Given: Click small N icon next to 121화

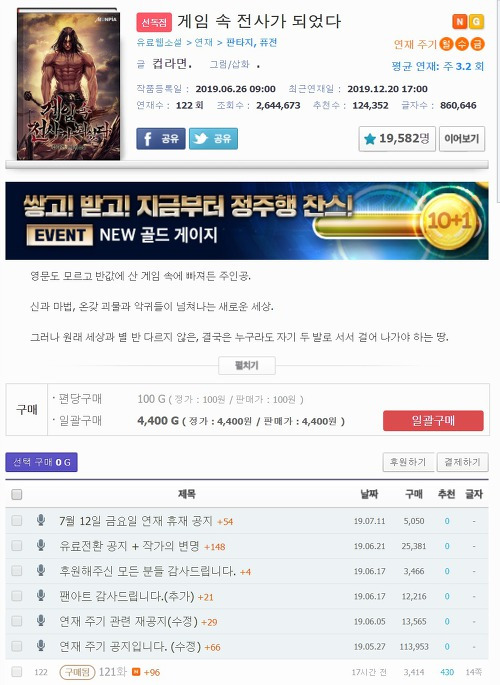Looking at the screenshot, I should (x=136, y=672).
